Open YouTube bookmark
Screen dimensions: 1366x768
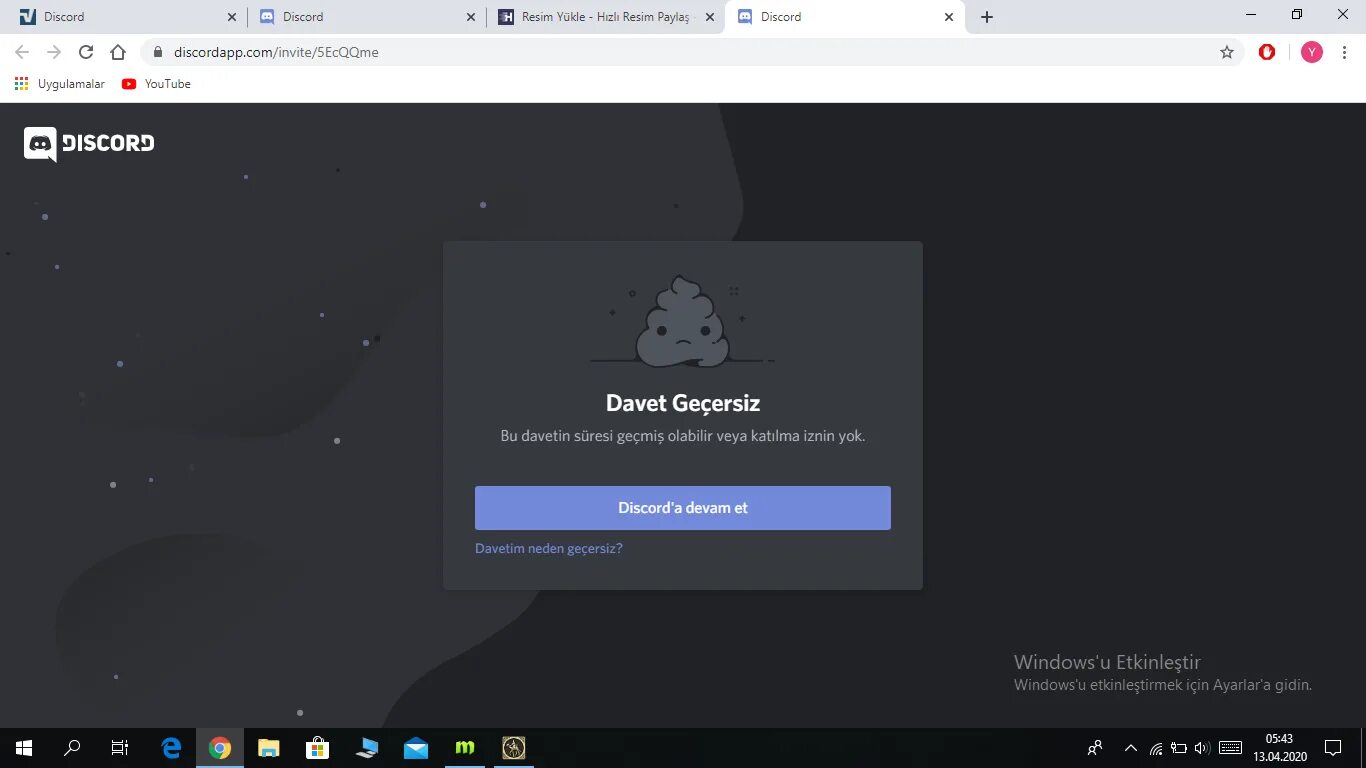pos(156,84)
